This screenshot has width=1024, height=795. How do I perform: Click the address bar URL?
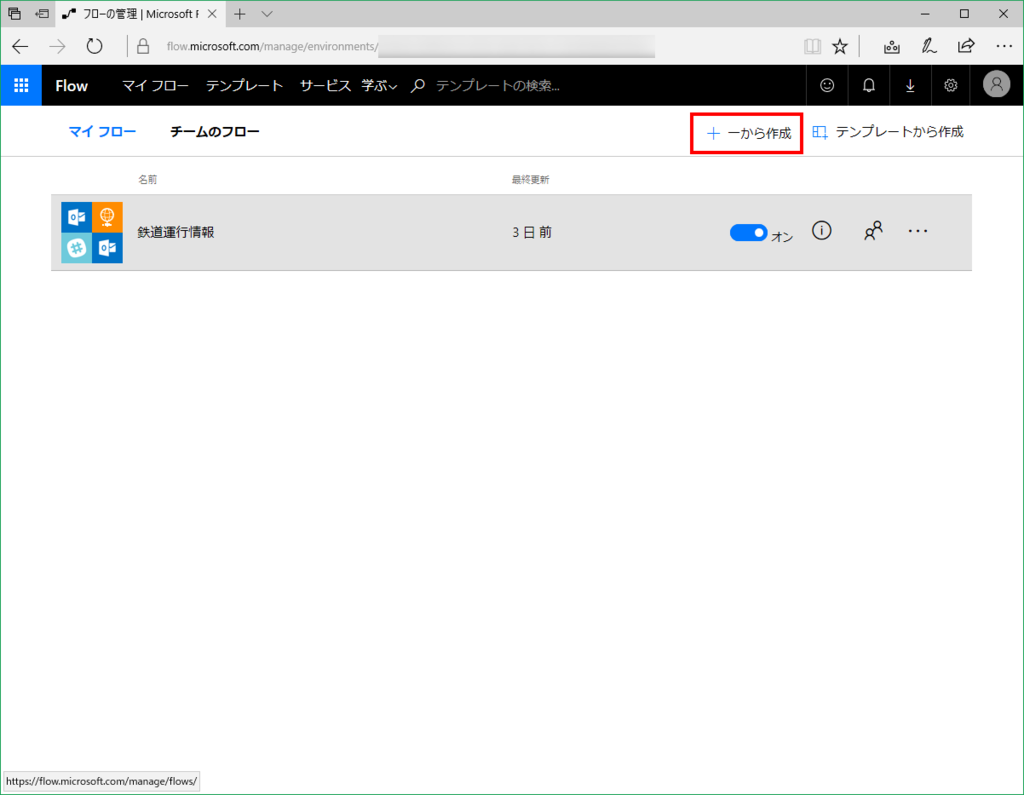click(272, 46)
